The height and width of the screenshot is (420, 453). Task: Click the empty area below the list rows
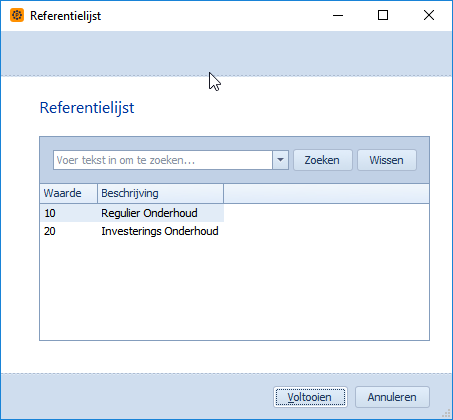(234, 290)
